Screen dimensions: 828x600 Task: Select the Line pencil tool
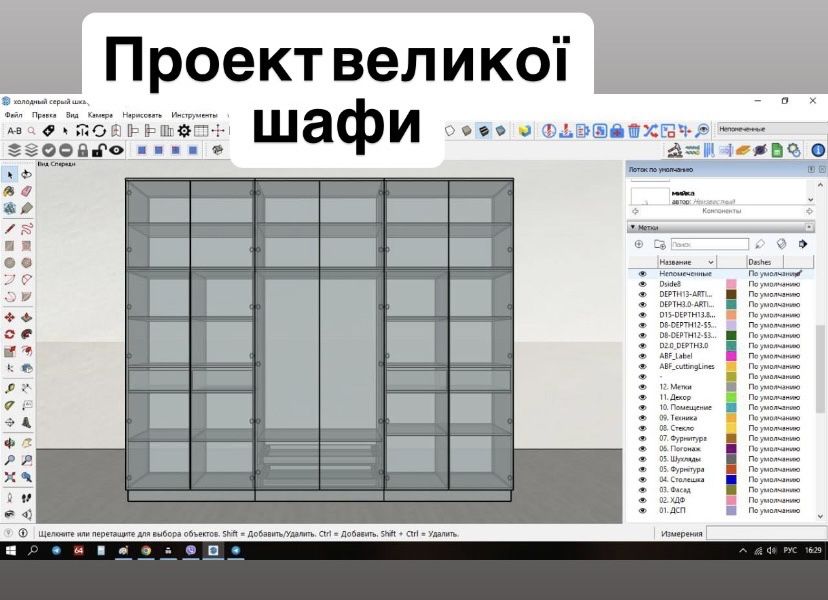[10, 229]
